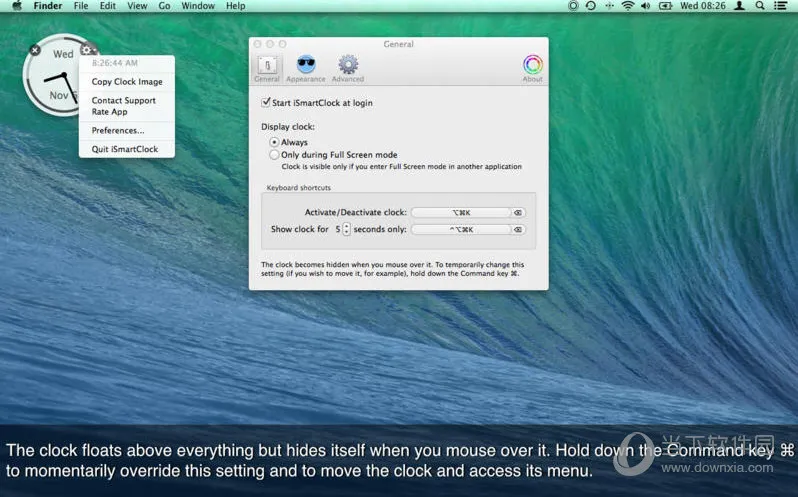Select Only during Full Screen mode option
798x497 pixels.
[x=274, y=154]
